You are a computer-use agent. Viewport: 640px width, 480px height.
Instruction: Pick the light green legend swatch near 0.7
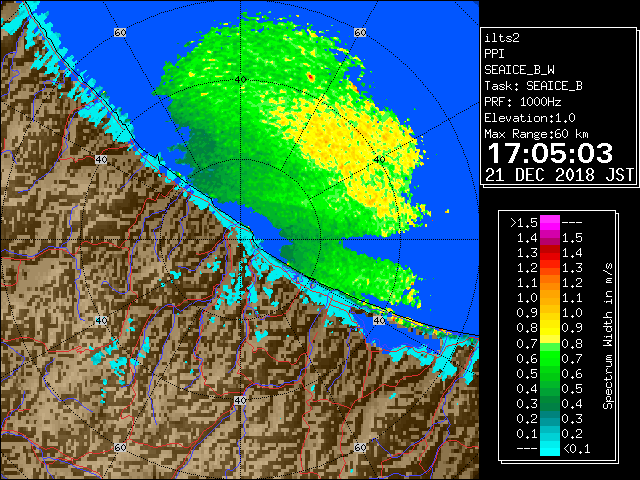pos(550,347)
